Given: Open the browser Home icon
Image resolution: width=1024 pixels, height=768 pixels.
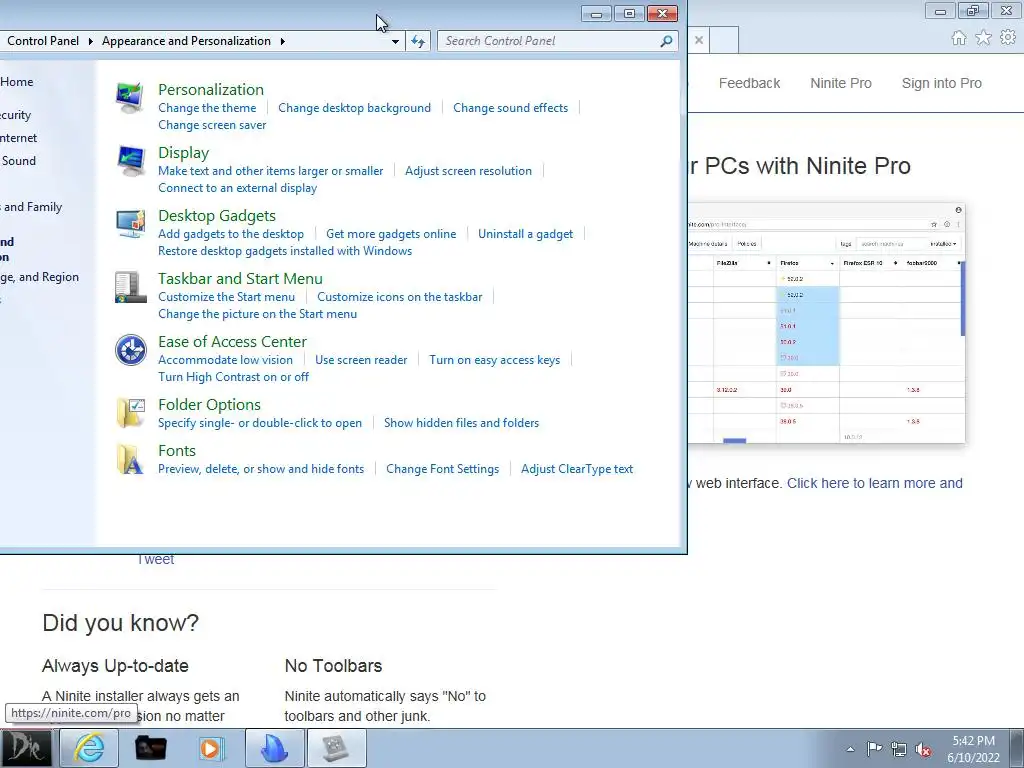Looking at the screenshot, I should click(x=958, y=38).
